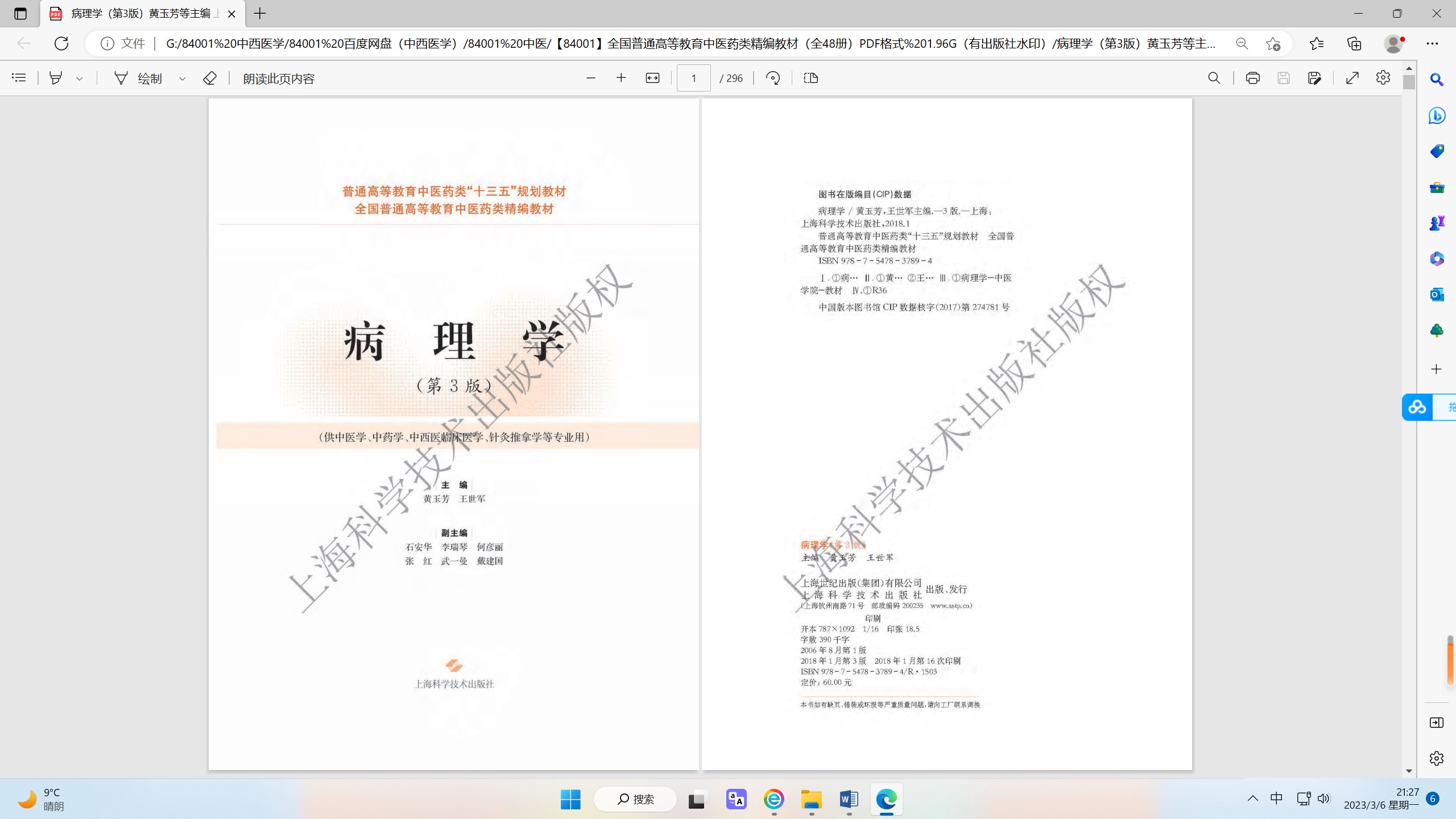Image resolution: width=1456 pixels, height=819 pixels.
Task: Open the sidebar Games icon
Action: coord(1437,223)
